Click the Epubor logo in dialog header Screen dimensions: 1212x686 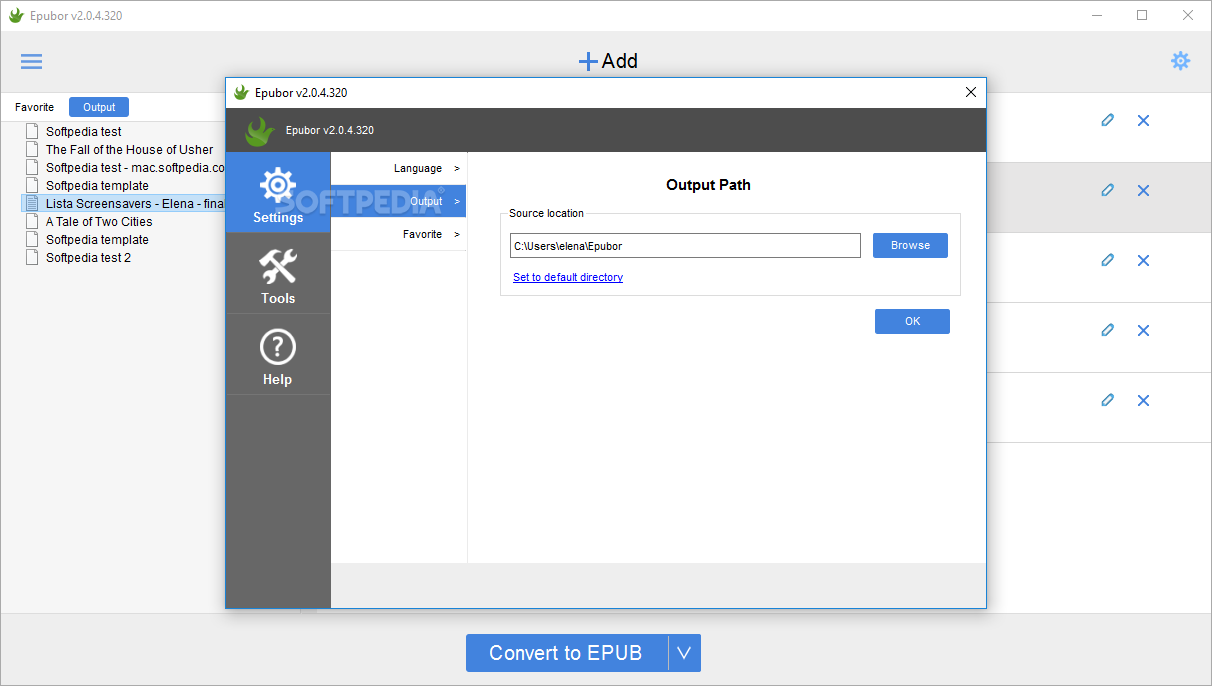(x=260, y=131)
